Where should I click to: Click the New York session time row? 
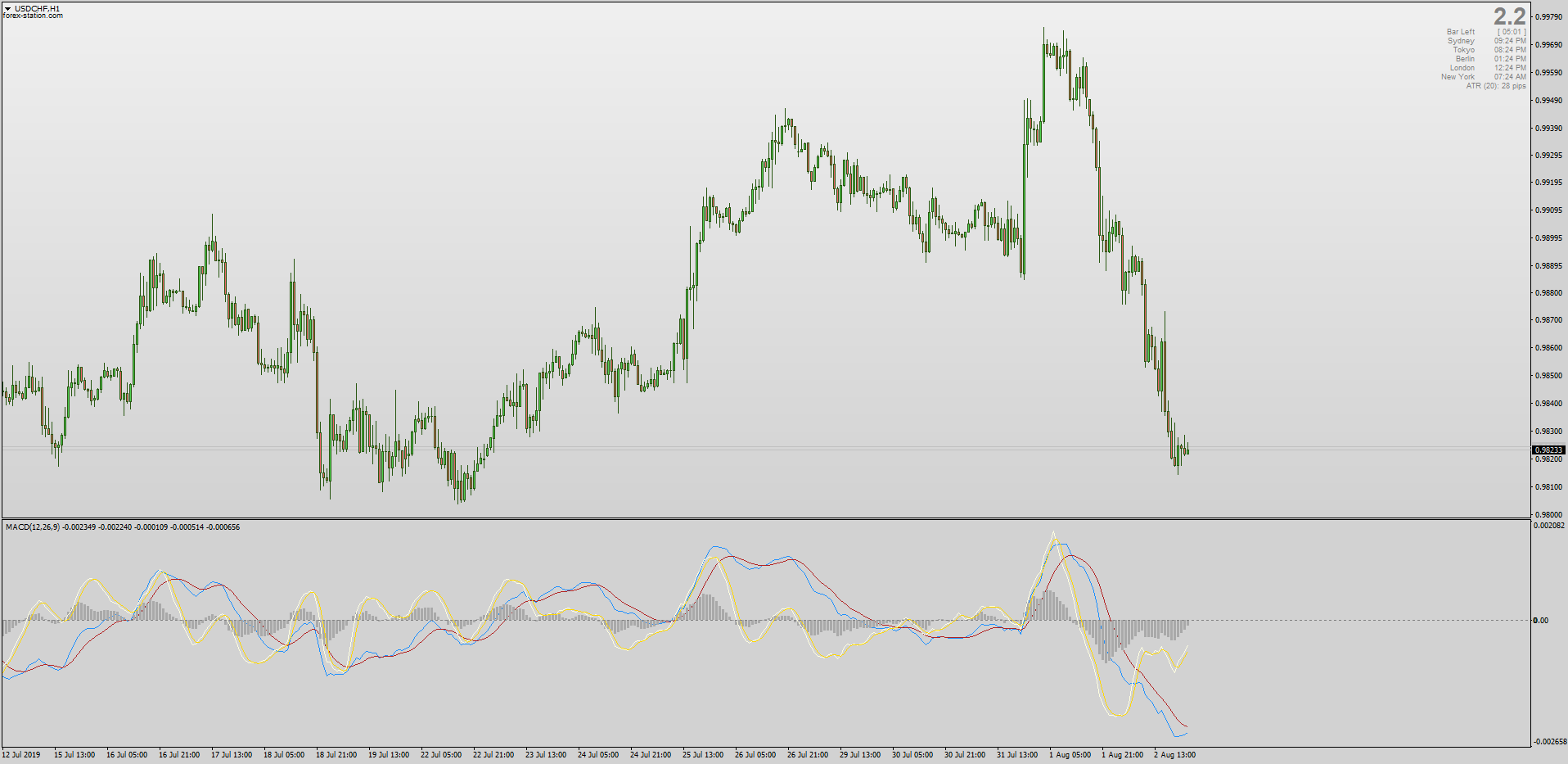(1484, 77)
